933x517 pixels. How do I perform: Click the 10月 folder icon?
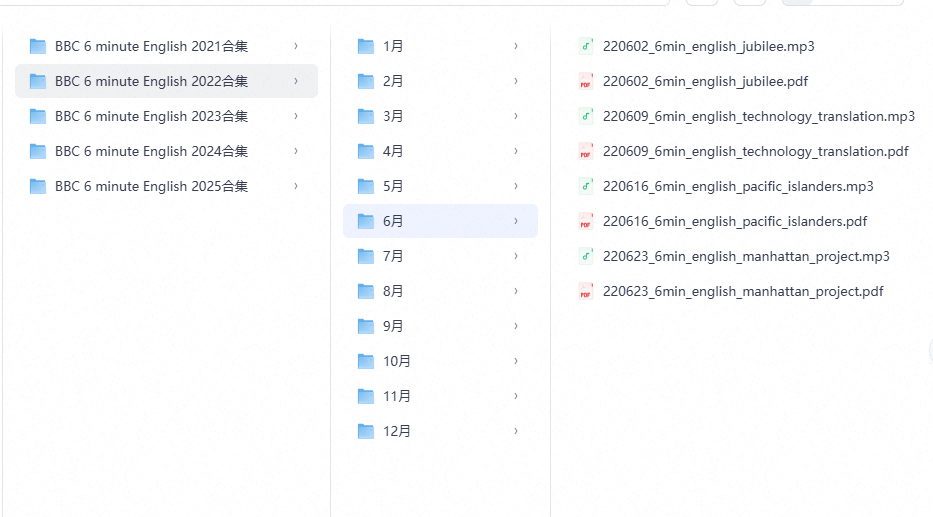pyautogui.click(x=365, y=362)
